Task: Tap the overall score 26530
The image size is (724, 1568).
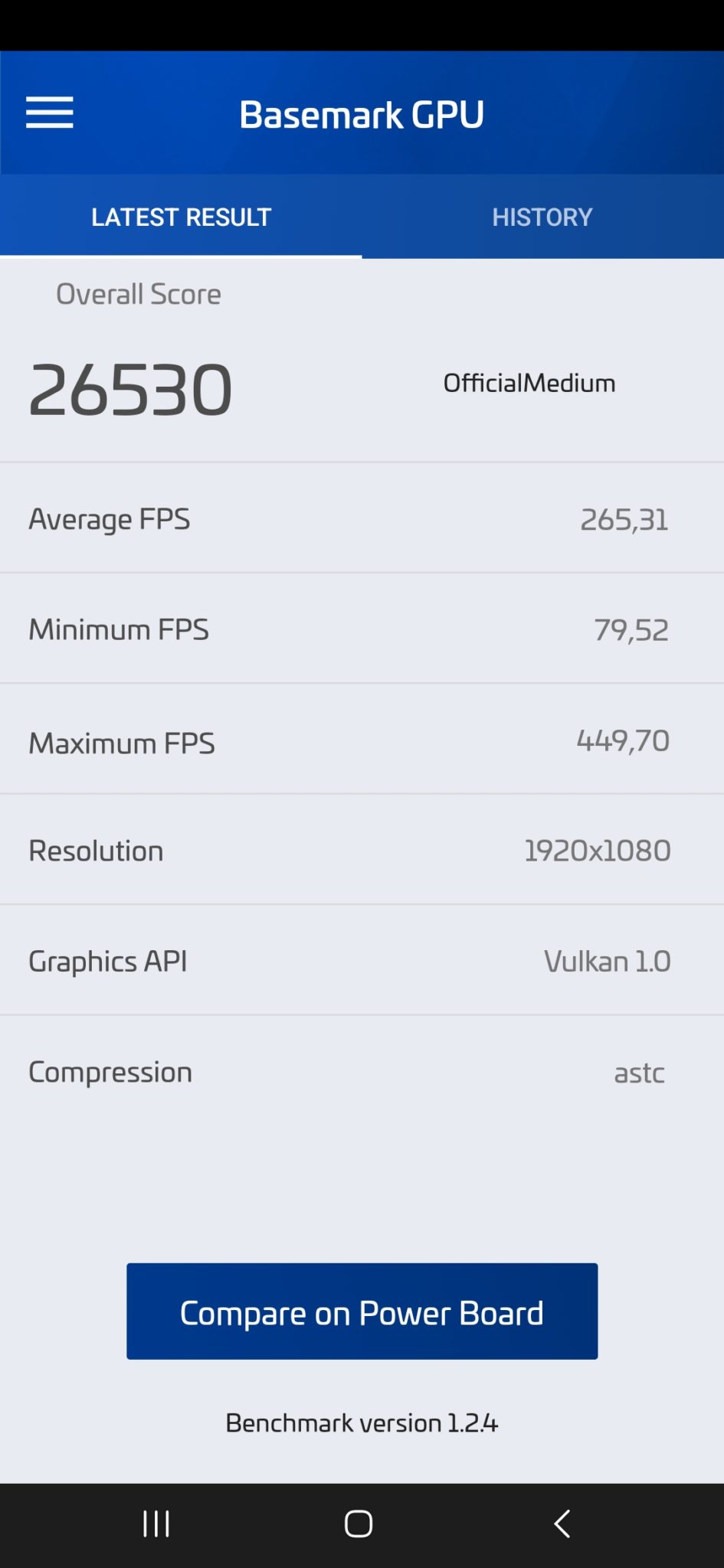Action: click(130, 390)
